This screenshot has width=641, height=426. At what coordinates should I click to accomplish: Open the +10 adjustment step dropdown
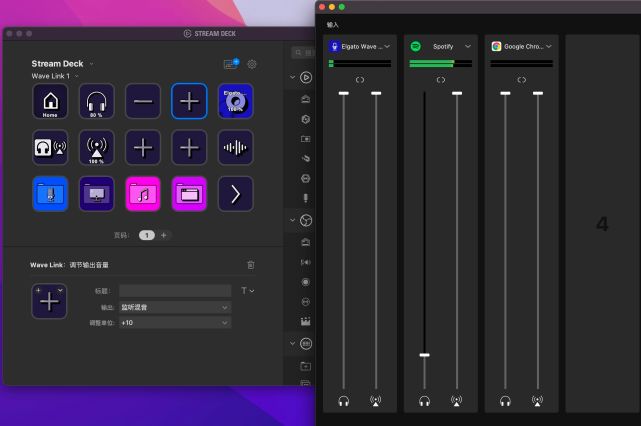pos(175,323)
